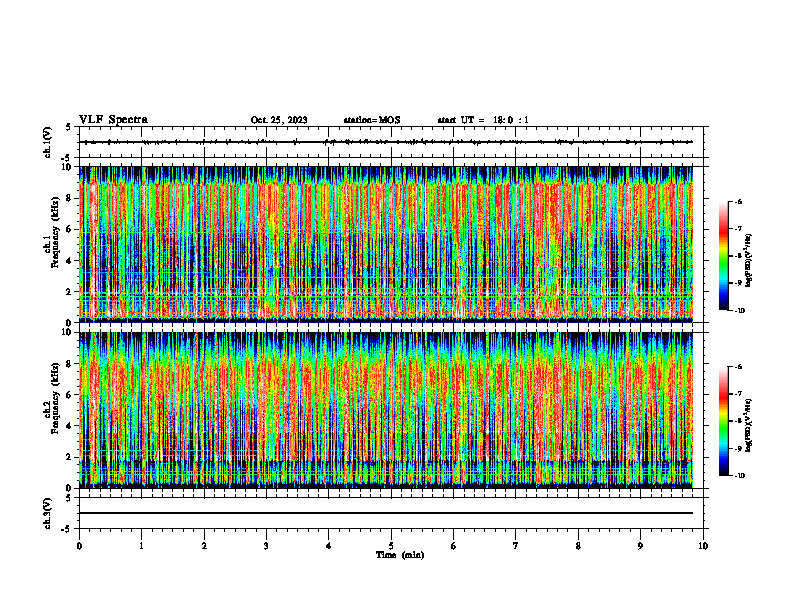Click time axis tick label "9"
Screen dimensions: 792x612
[640, 546]
